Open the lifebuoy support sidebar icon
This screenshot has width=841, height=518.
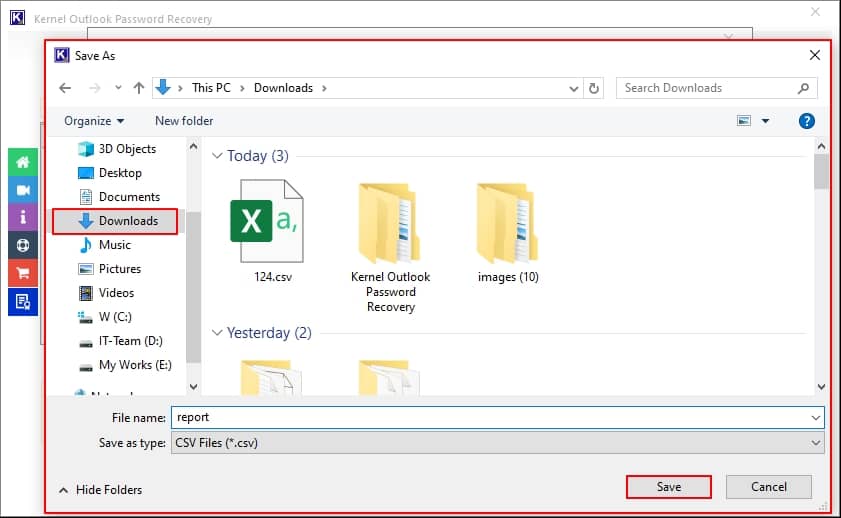[x=23, y=245]
